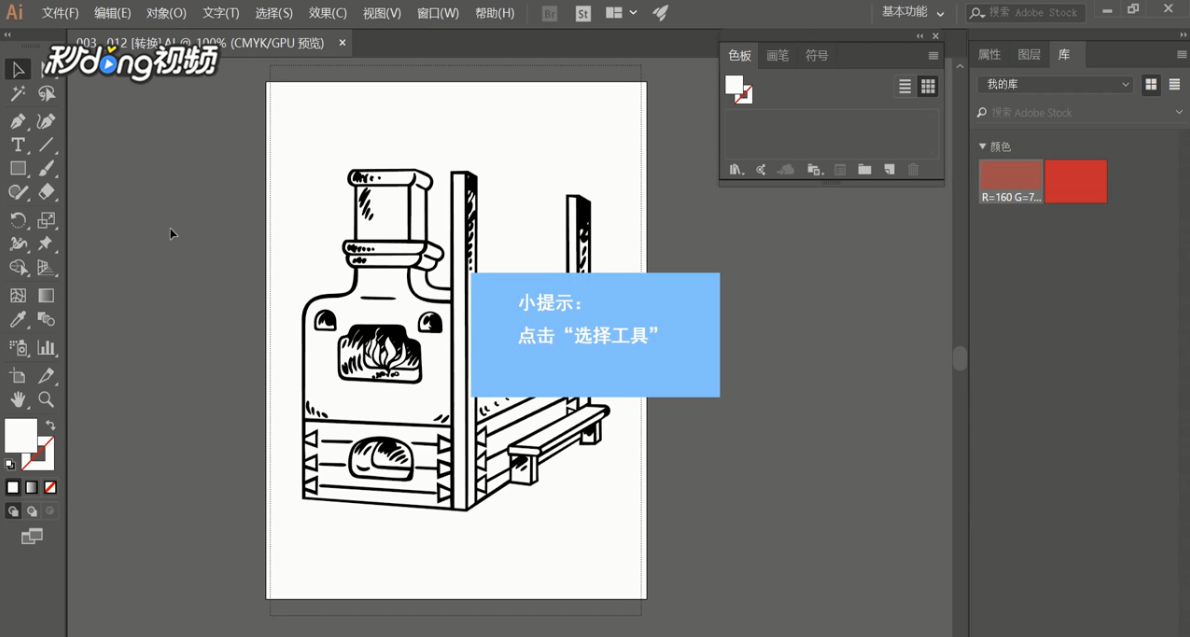Open Adobe Bridge via the Br icon

point(548,13)
